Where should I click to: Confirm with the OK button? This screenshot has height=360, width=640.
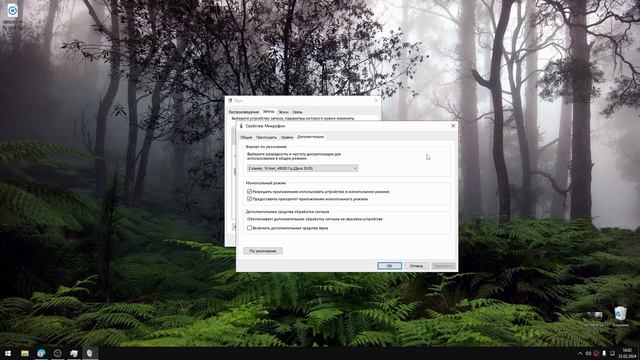tap(389, 266)
